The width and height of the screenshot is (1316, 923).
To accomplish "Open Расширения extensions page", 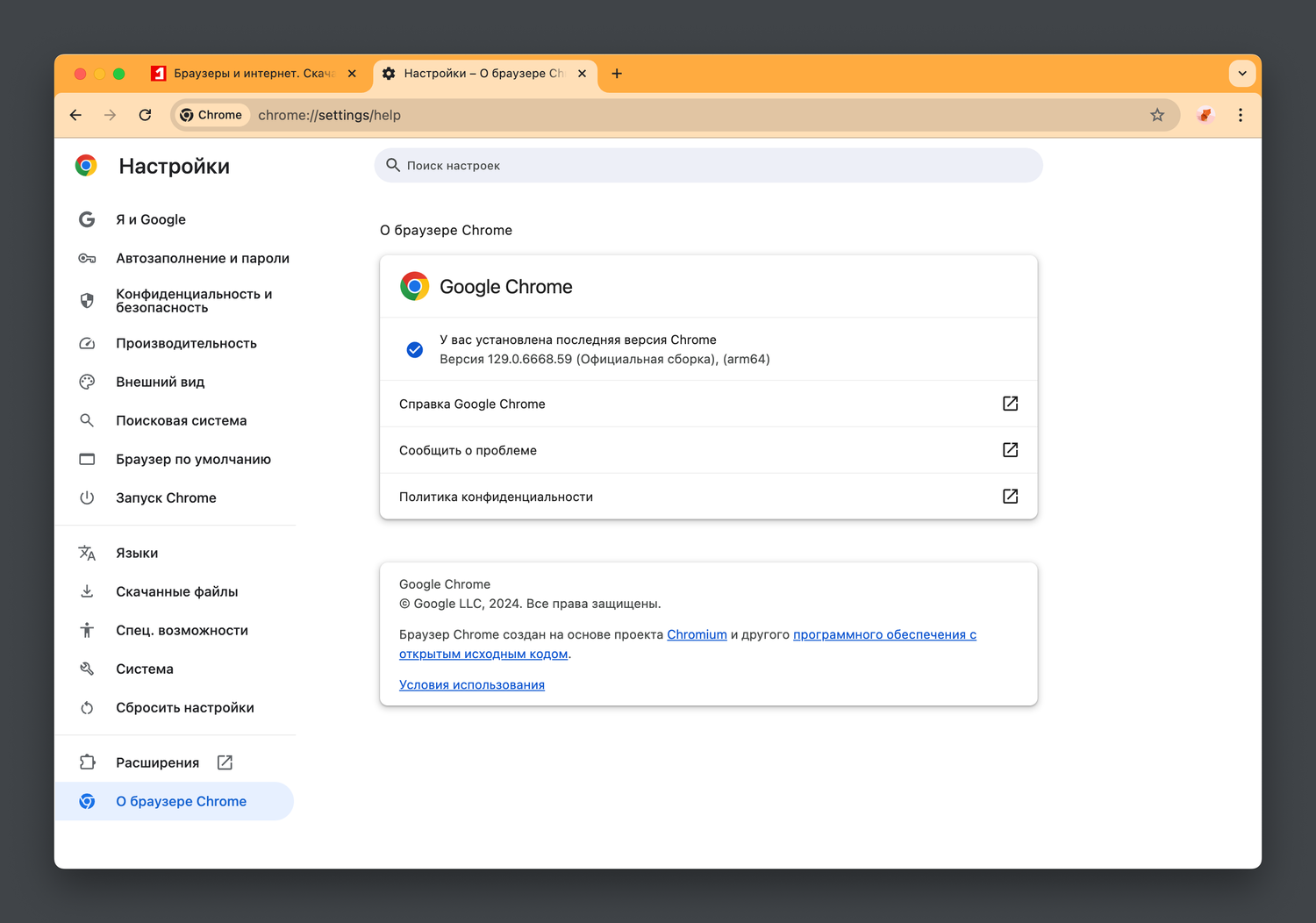I will [158, 762].
